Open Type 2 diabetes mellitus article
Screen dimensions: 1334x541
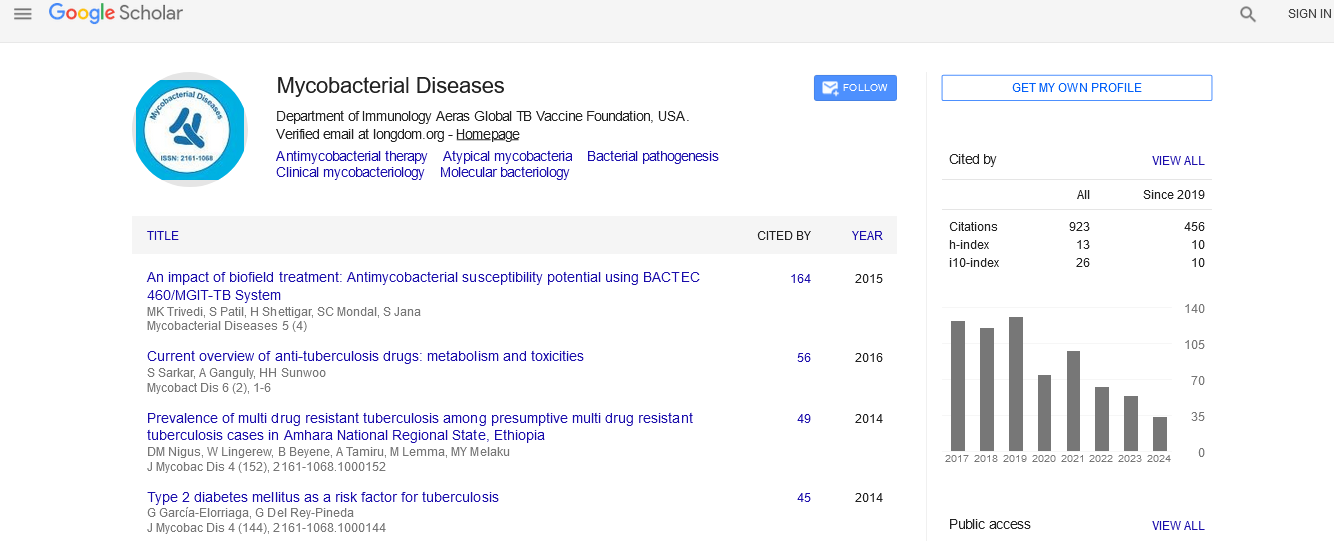322,497
